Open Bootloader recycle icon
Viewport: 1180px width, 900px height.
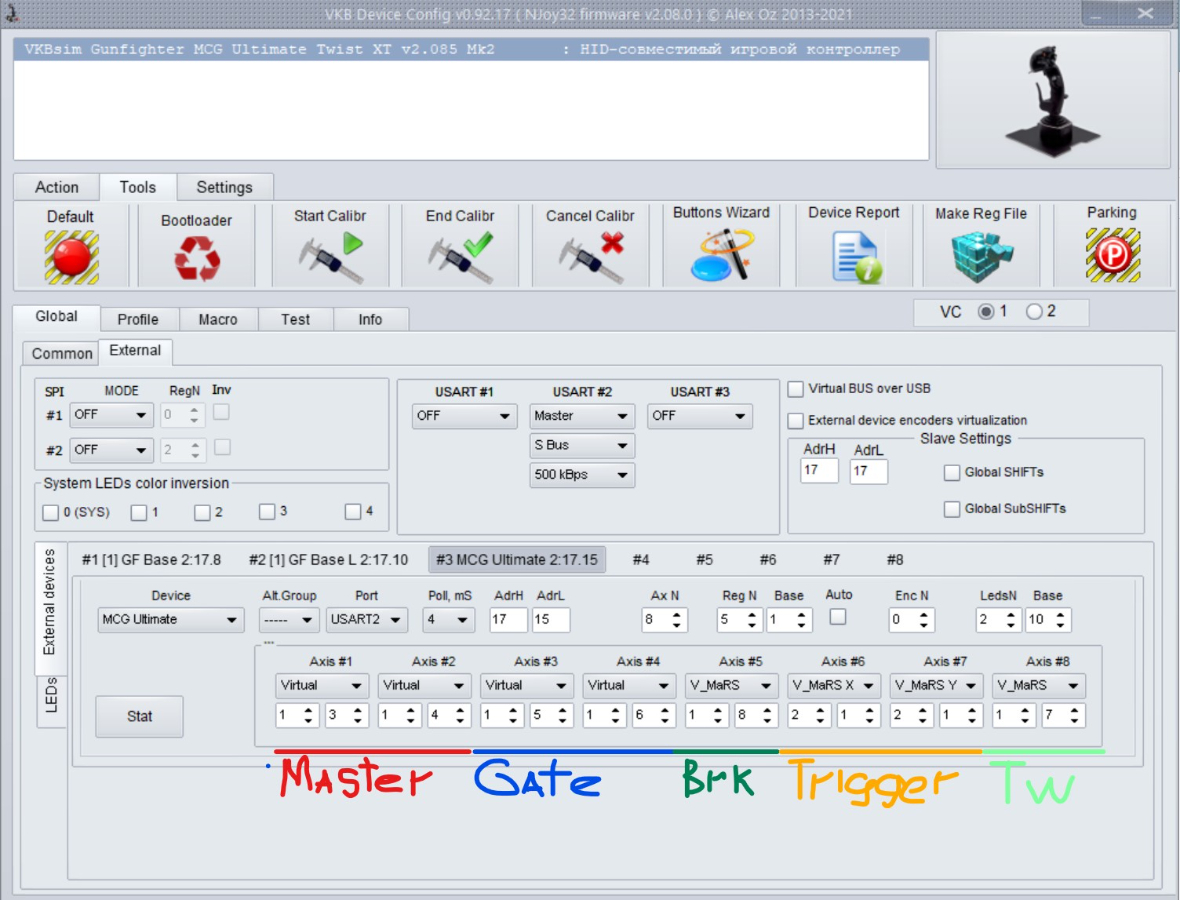197,258
